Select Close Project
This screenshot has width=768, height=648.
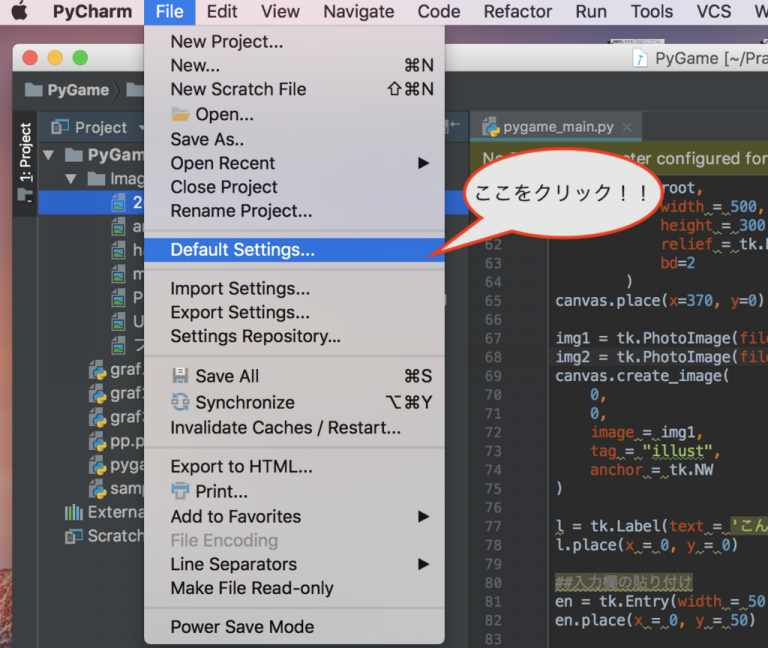(x=294, y=187)
